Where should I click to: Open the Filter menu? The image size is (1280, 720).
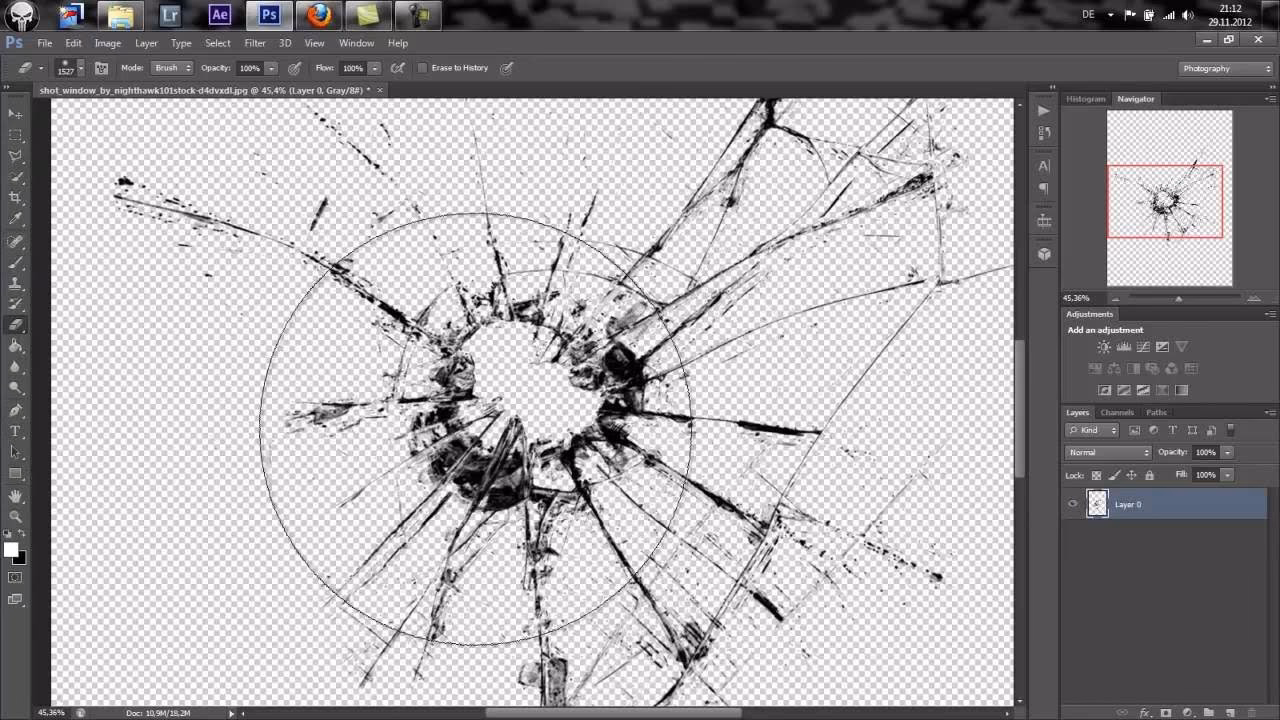point(255,43)
